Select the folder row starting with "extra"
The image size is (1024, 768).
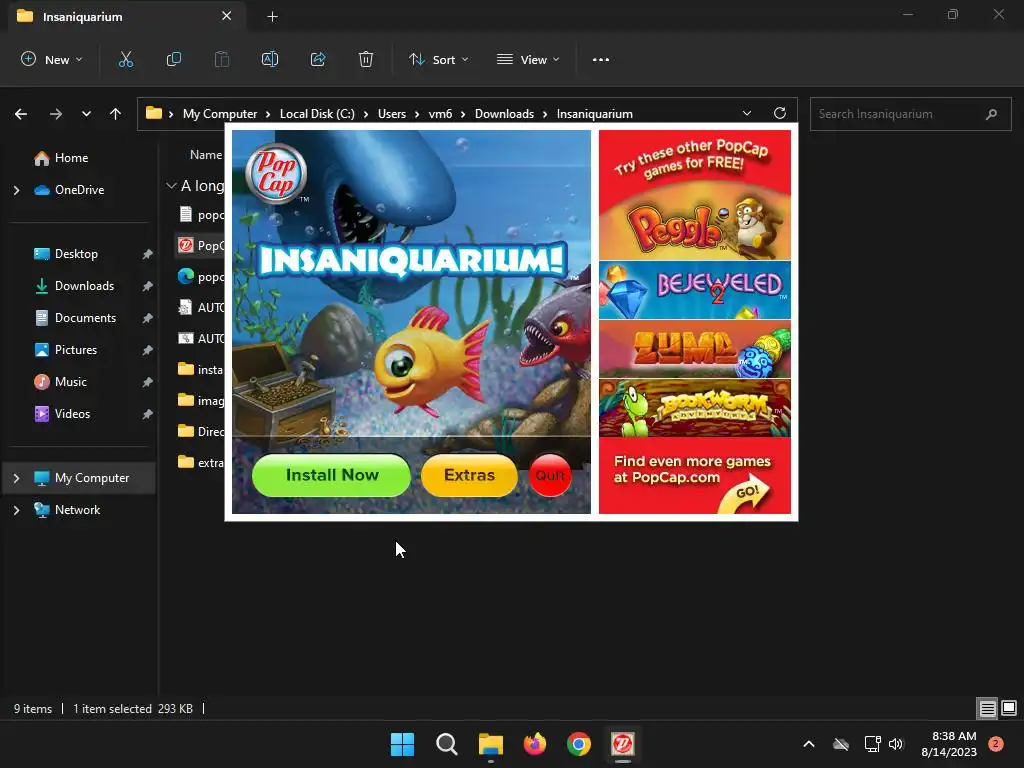200,463
